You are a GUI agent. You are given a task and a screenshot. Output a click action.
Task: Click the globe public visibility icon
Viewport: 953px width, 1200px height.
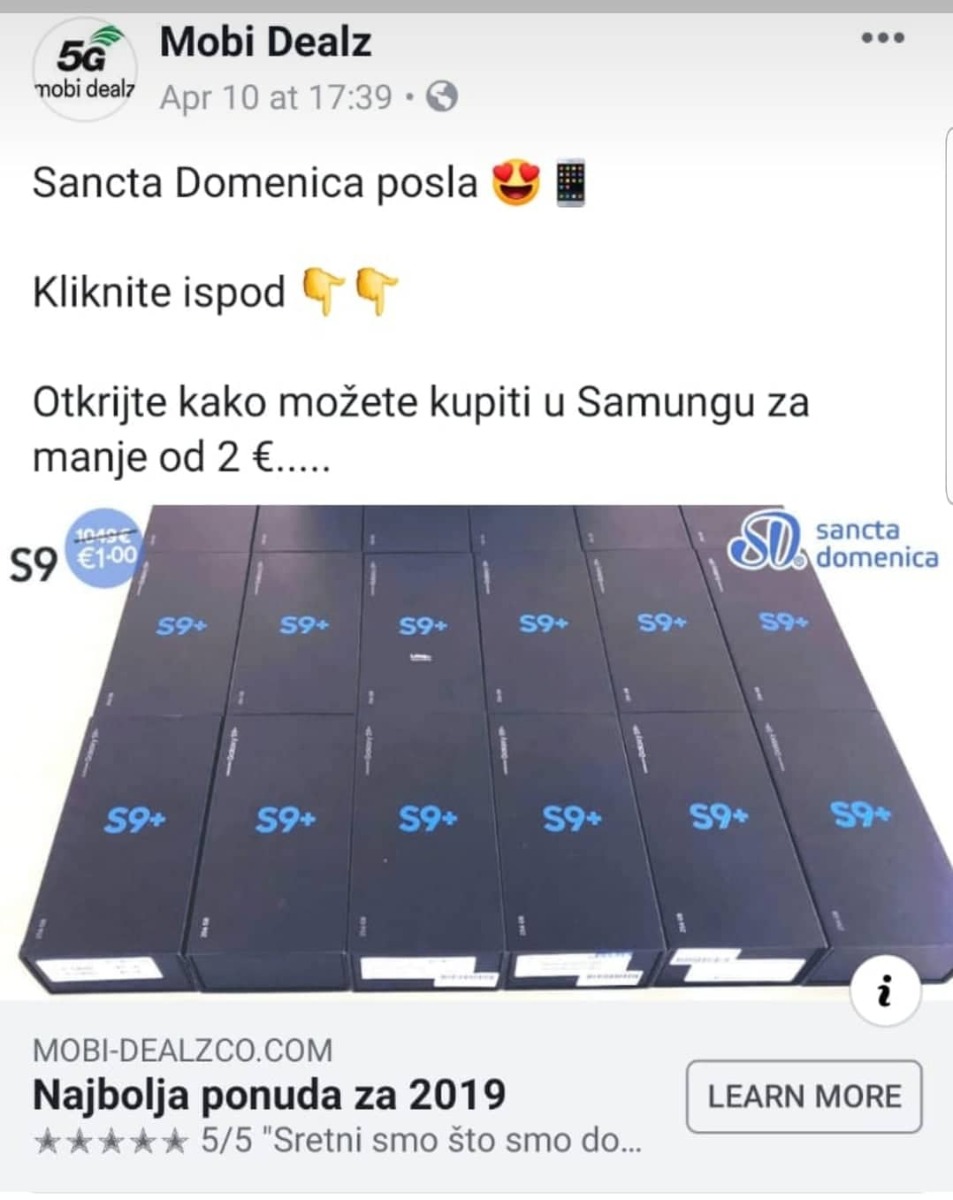pyautogui.click(x=441, y=97)
